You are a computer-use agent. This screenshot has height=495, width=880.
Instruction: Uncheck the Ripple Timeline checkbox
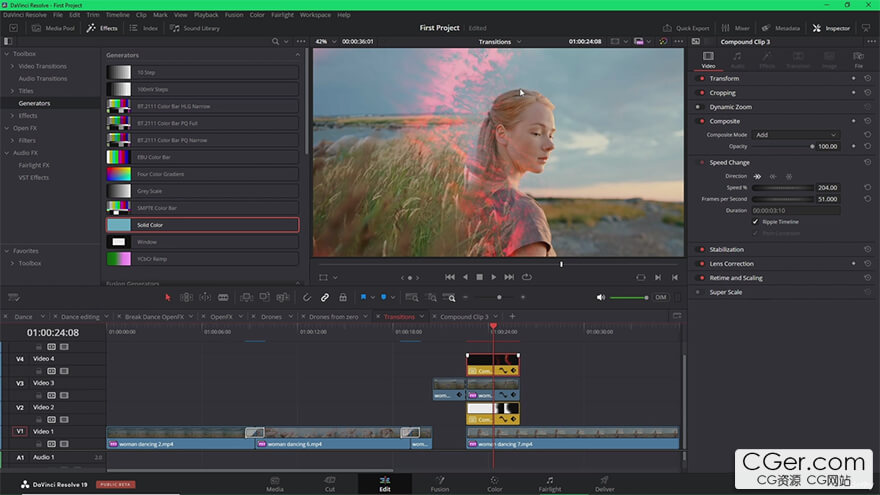point(755,222)
